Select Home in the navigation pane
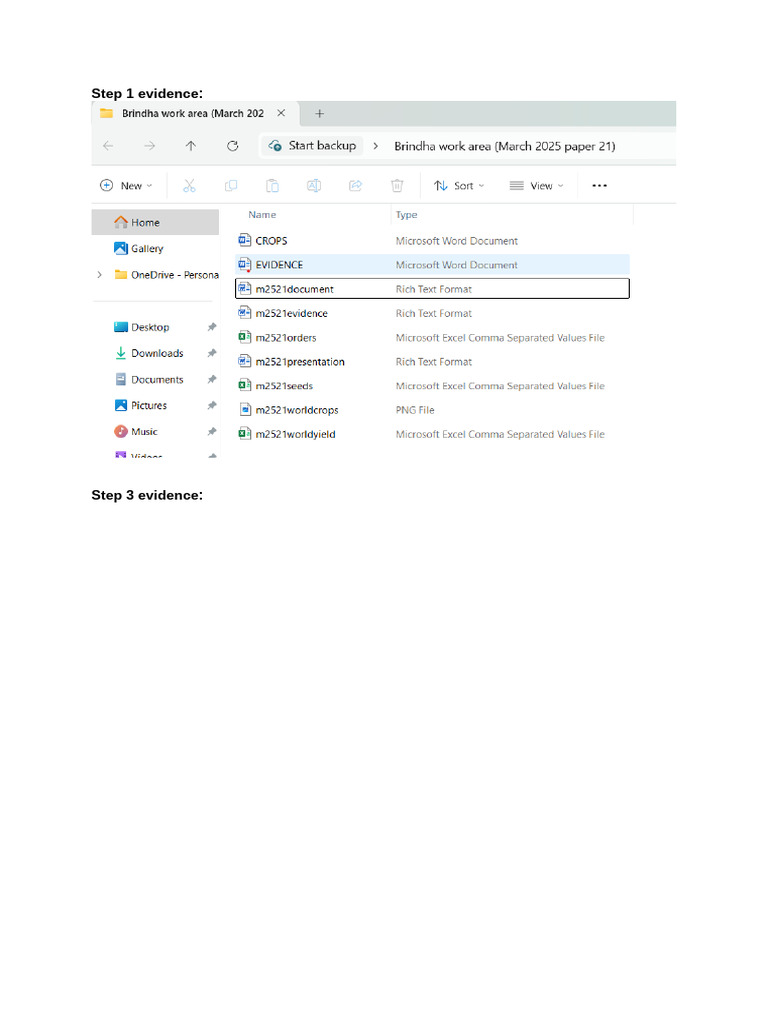 (155, 223)
